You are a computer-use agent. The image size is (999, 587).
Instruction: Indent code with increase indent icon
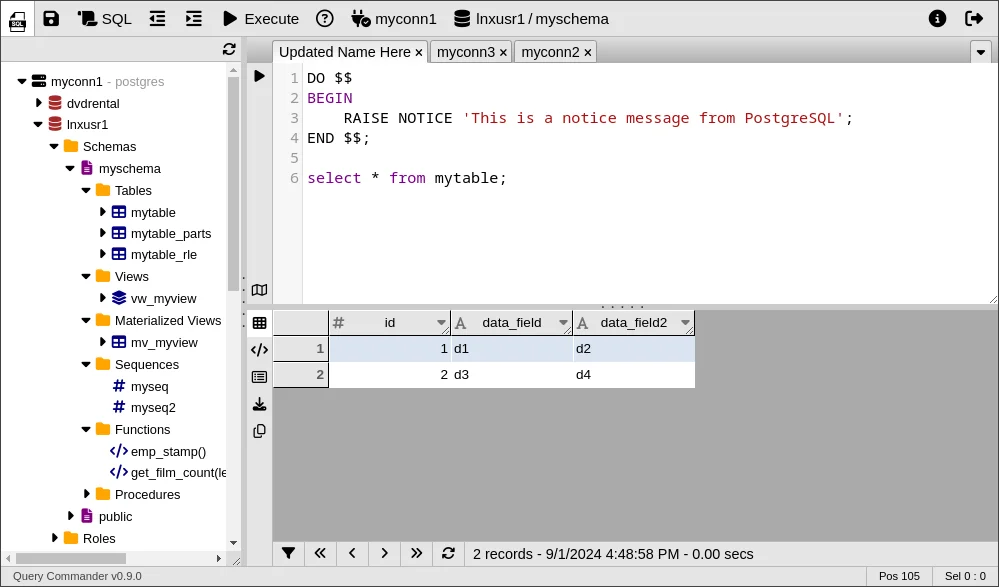[194, 18]
